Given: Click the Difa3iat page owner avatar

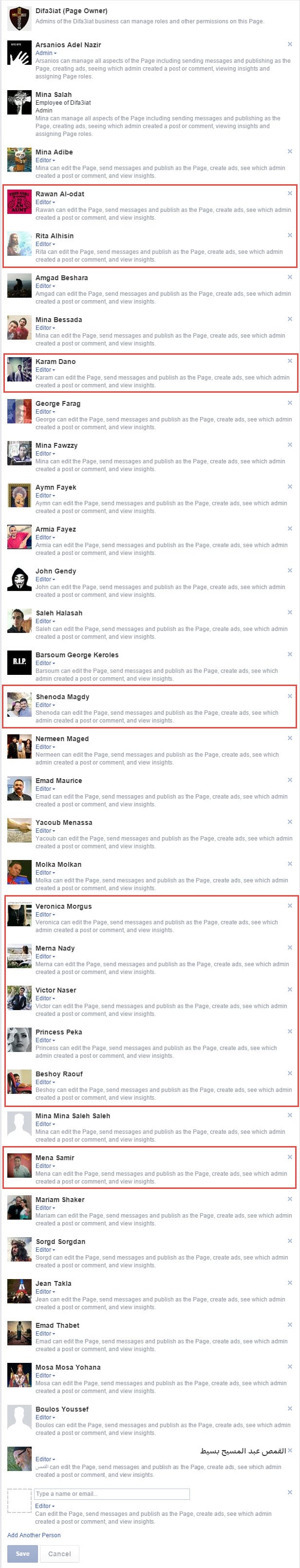Looking at the screenshot, I should [x=19, y=18].
